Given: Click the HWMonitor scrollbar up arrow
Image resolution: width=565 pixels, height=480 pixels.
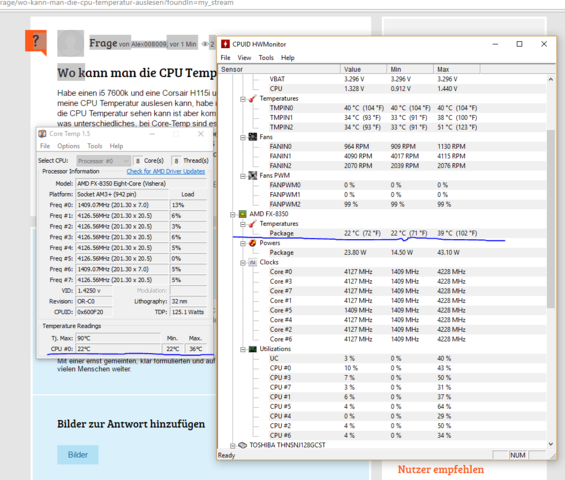Looking at the screenshot, I should point(551,79).
